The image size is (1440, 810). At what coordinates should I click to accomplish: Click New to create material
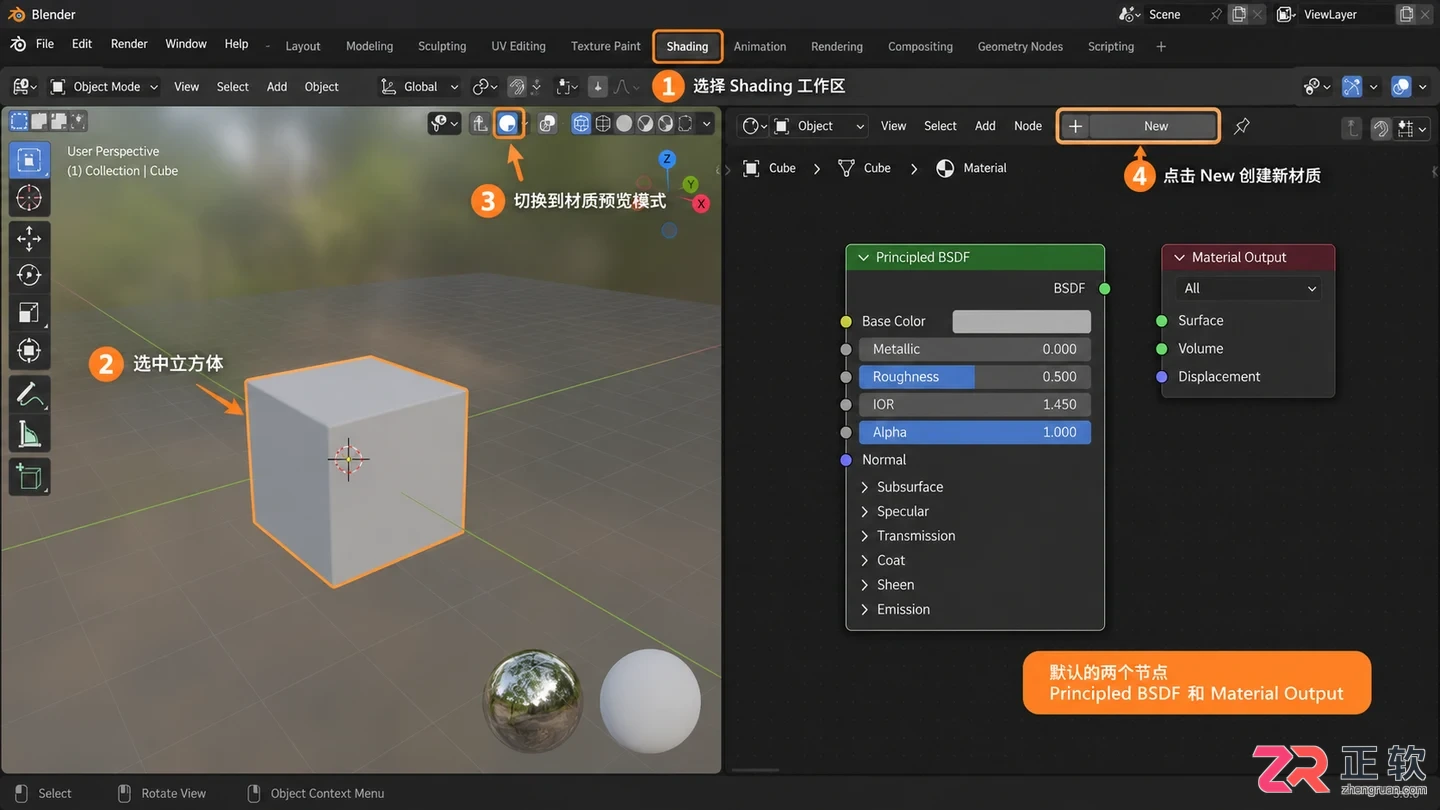1155,126
